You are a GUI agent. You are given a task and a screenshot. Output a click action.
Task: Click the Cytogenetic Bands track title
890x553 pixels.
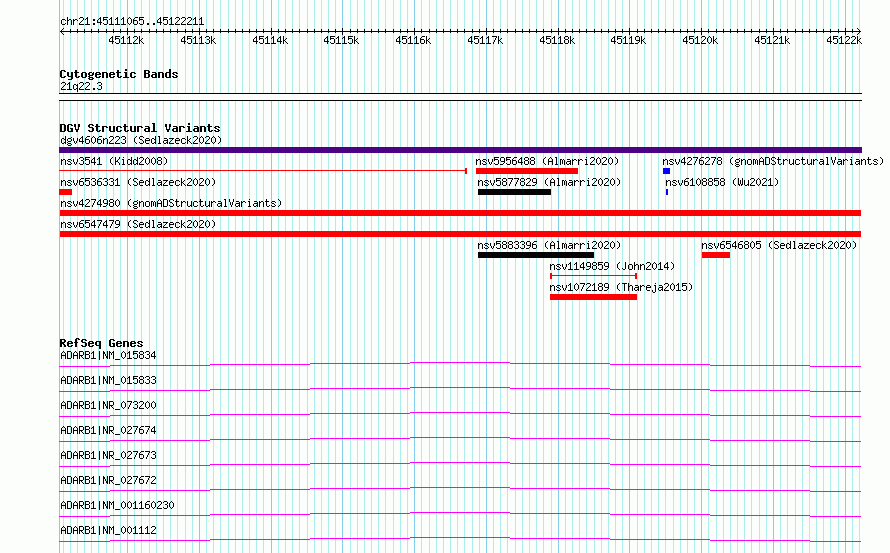pos(119,74)
